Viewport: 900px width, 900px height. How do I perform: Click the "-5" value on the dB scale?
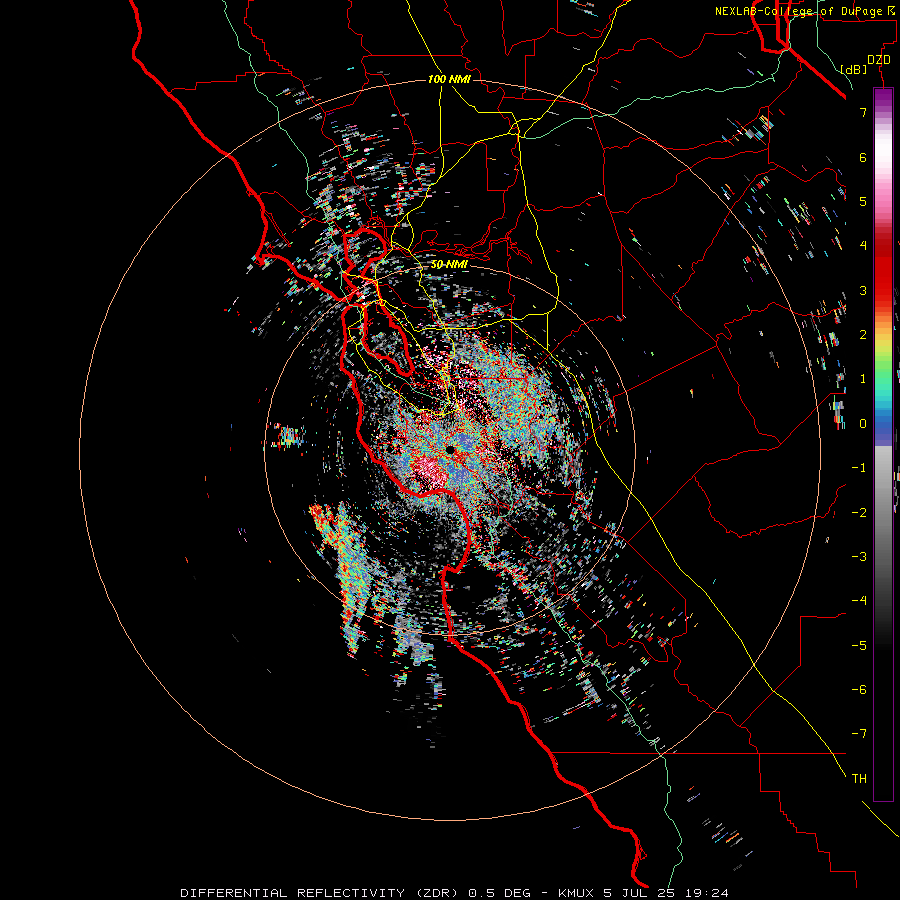pos(859,646)
